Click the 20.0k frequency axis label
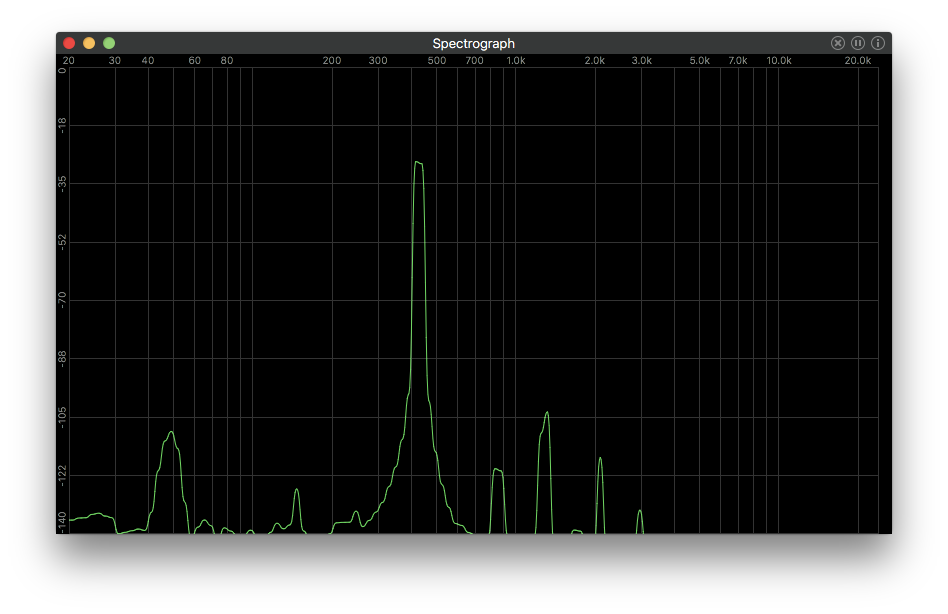 click(x=858, y=60)
